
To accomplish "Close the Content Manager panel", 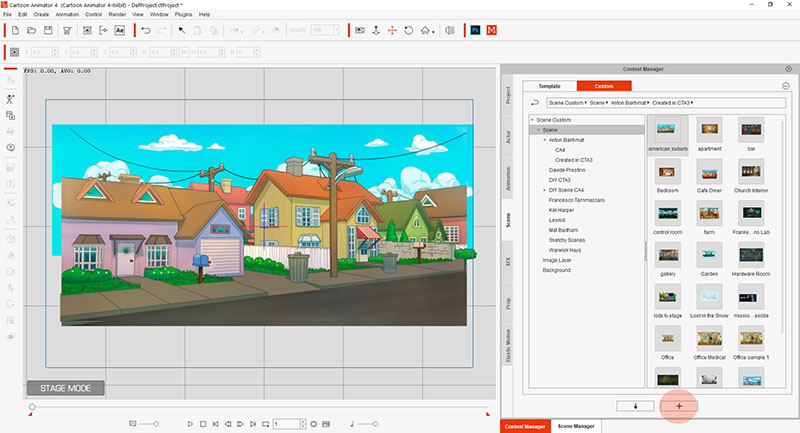I will (788, 69).
